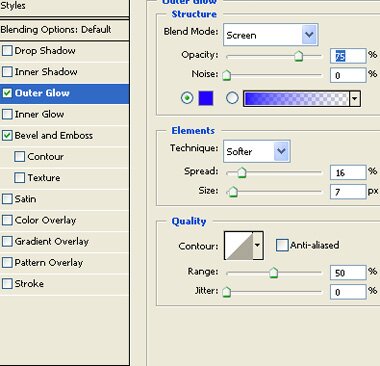Image resolution: width=380 pixels, height=366 pixels.
Task: Toggle the Contour sub-option checkbox
Action: click(x=19, y=156)
